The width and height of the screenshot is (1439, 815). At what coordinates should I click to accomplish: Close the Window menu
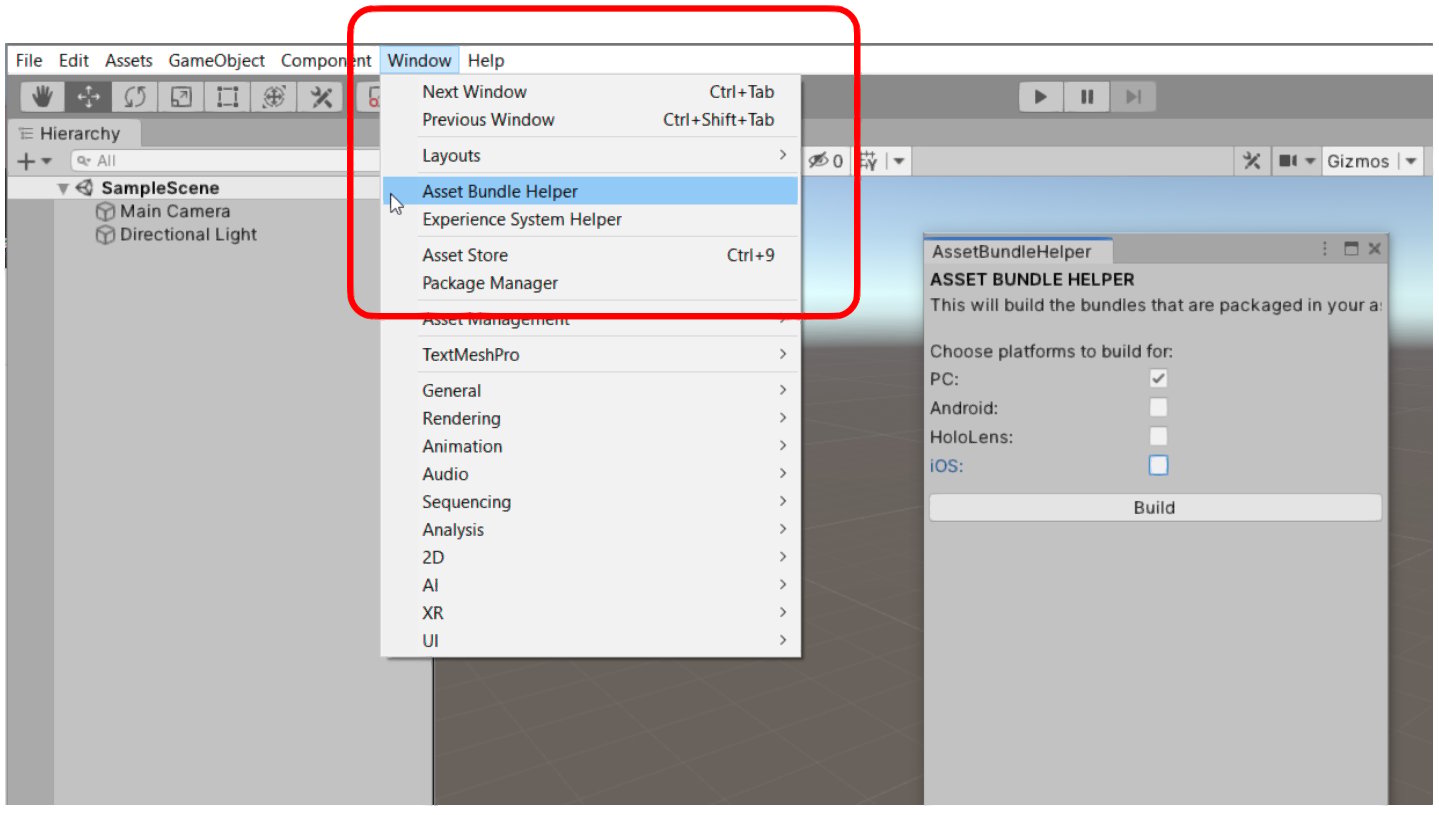(420, 60)
